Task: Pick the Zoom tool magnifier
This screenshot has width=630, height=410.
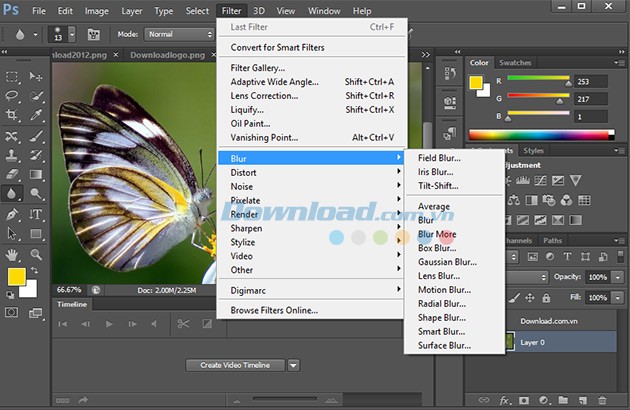Action: (37, 254)
